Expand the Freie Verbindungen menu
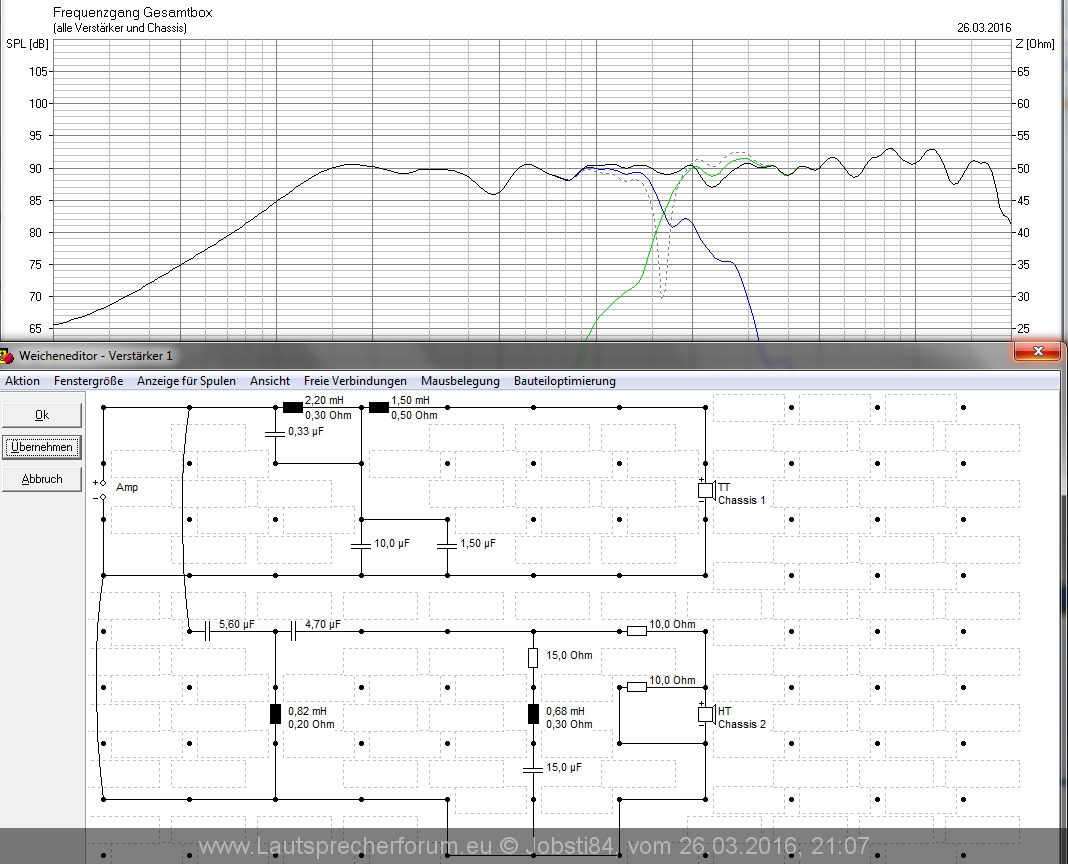This screenshot has width=1068, height=864. point(355,381)
